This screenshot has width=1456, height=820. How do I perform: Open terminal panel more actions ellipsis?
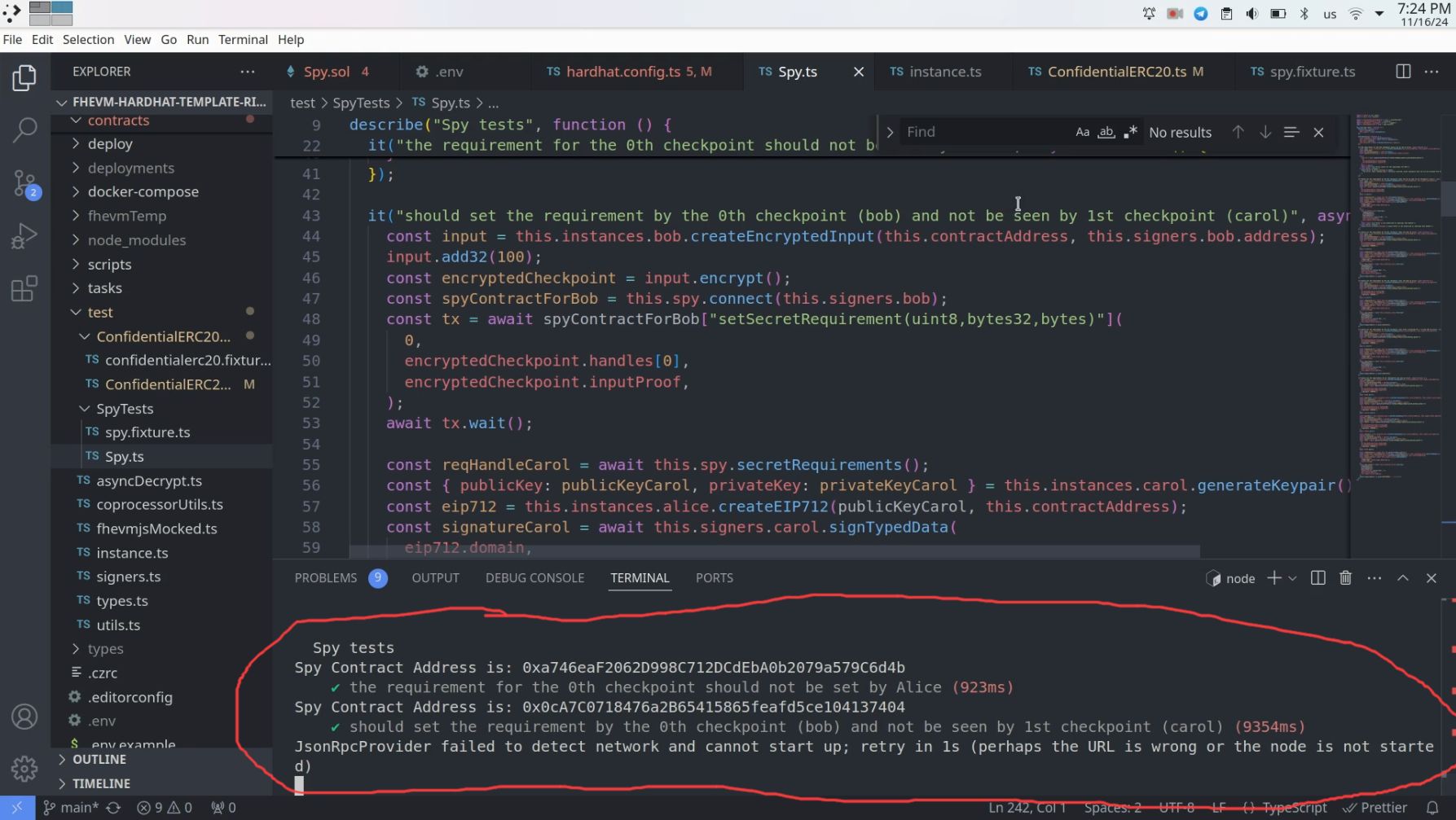pyautogui.click(x=1375, y=578)
